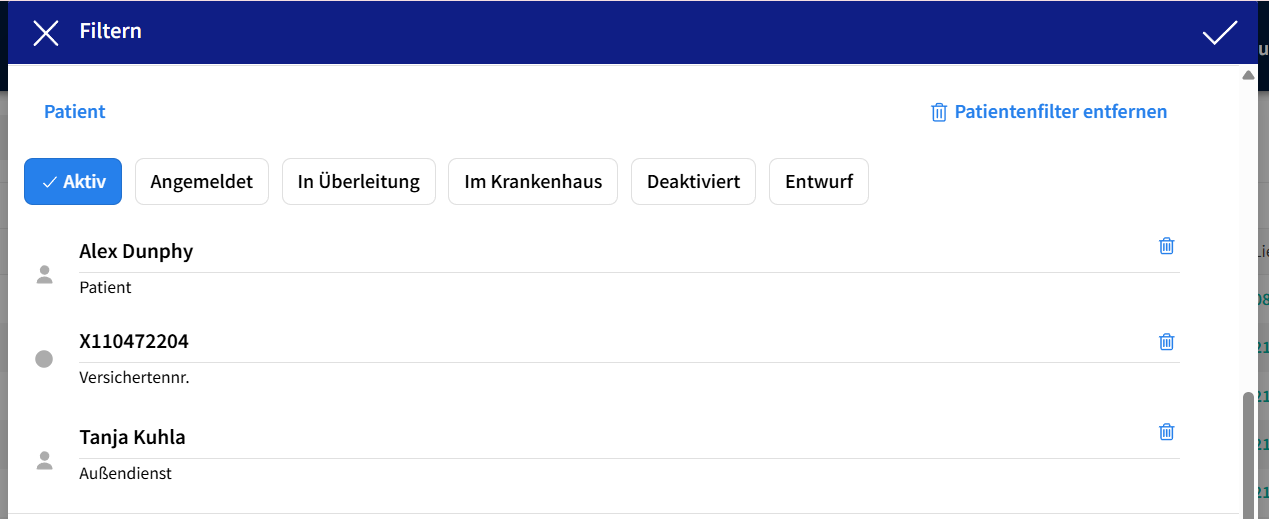Confirm filters with the checkmark icon
Image resolution: width=1269 pixels, height=519 pixels.
click(1219, 33)
